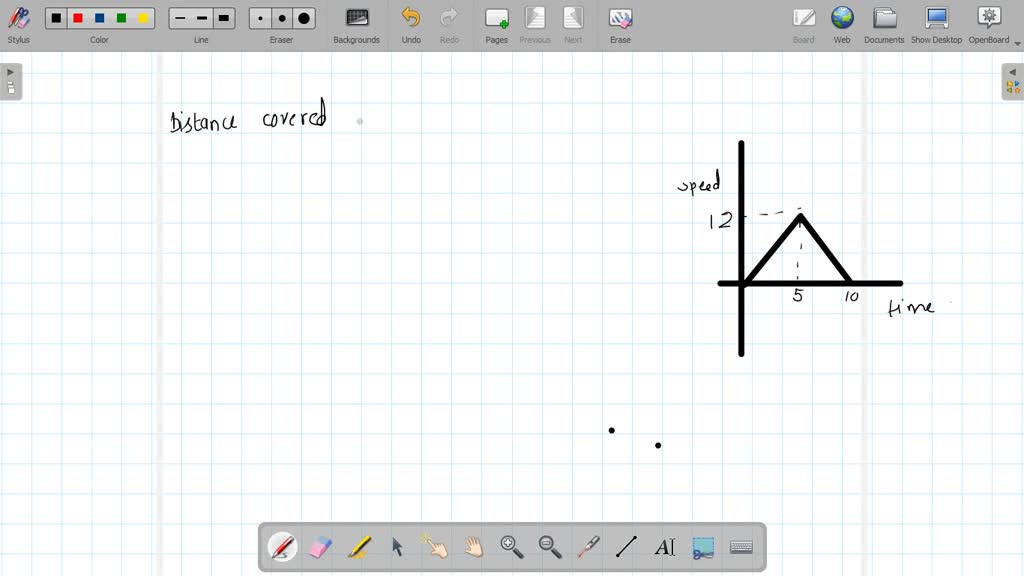Open the OpenBoard menu
The width and height of the screenshot is (1024, 576).
pos(989,25)
